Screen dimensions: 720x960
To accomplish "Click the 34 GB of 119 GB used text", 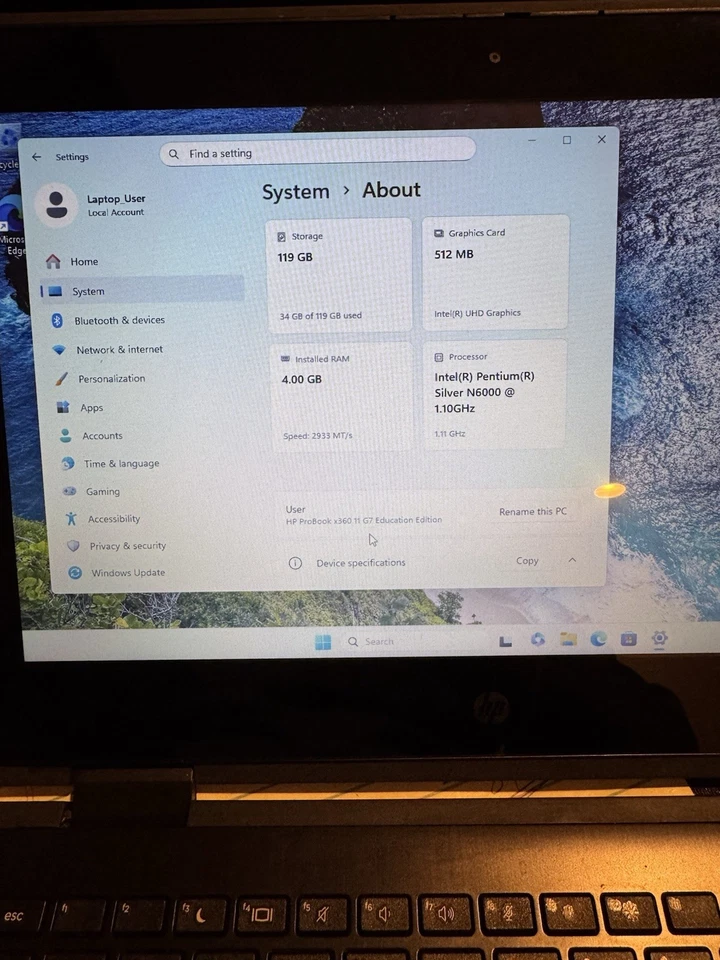I will coord(321,316).
